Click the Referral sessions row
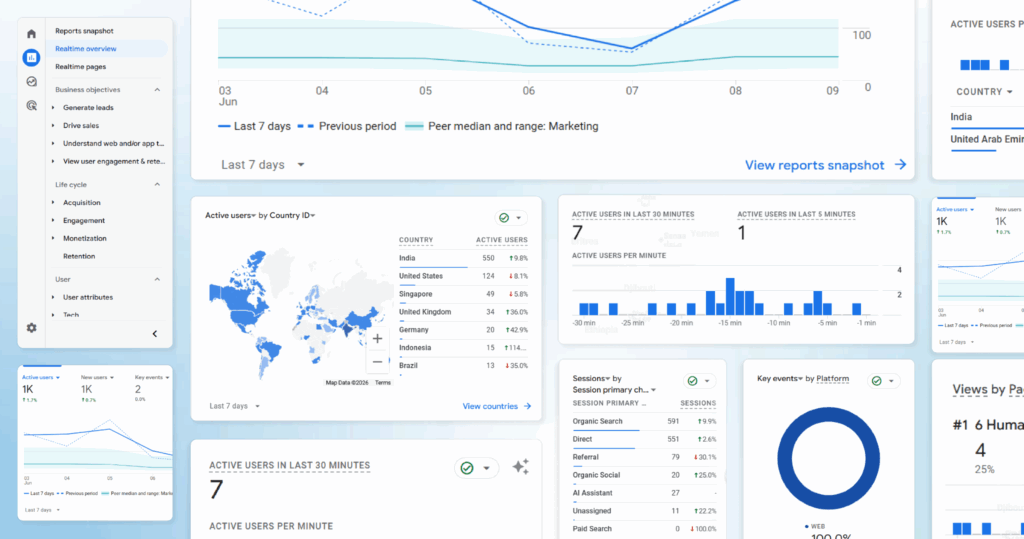The width and height of the screenshot is (1024, 539). (645, 457)
